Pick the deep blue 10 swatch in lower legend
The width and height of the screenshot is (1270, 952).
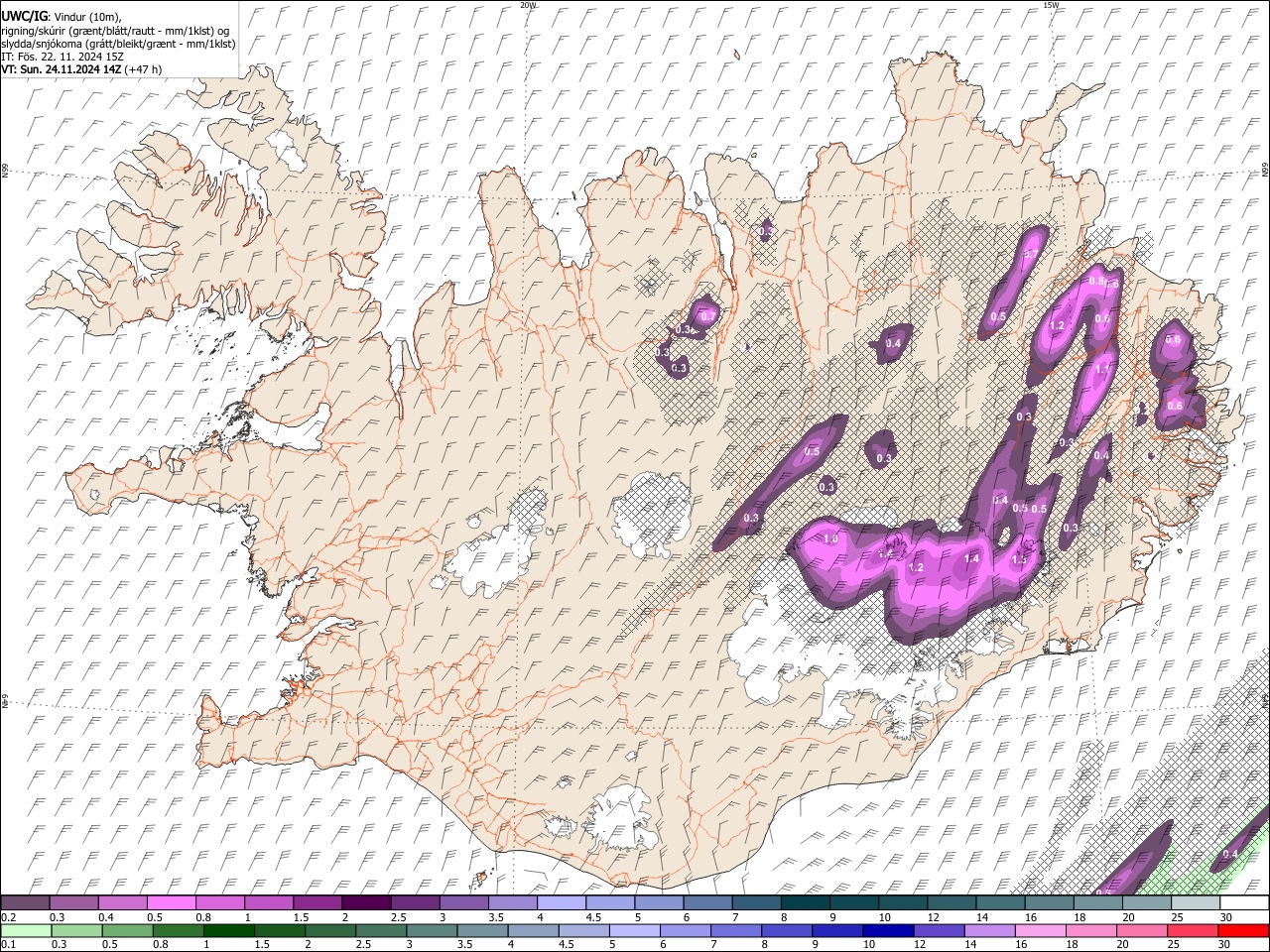pos(887,930)
